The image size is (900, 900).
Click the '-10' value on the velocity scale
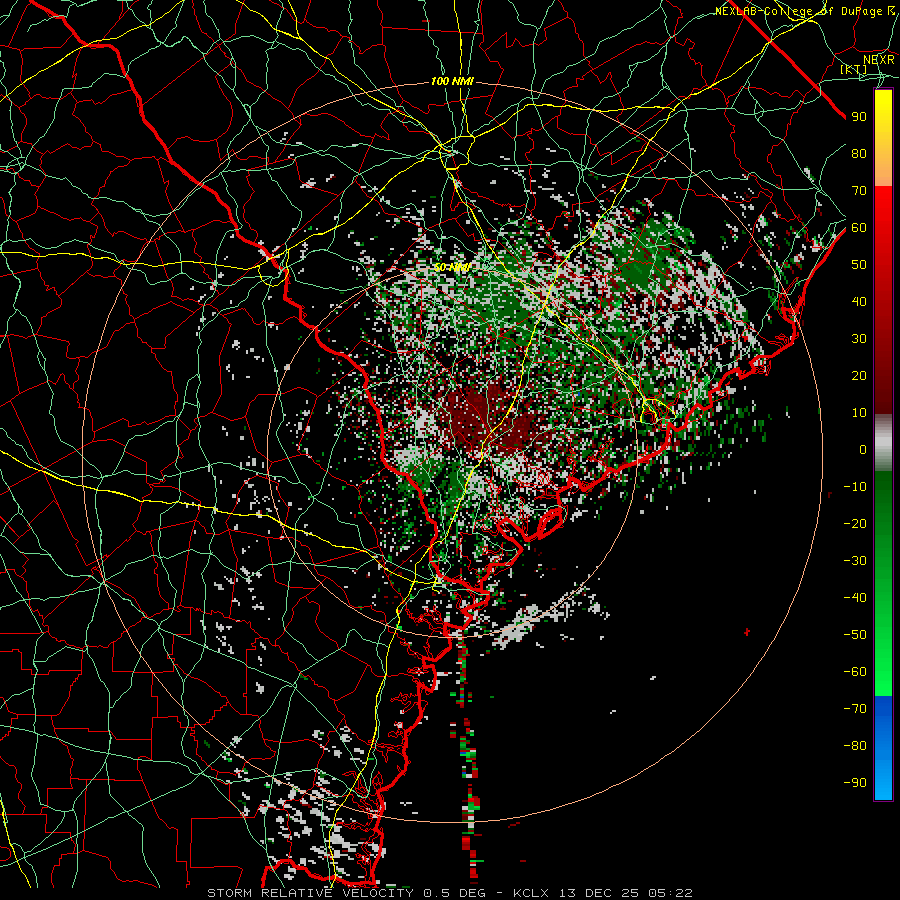point(855,487)
